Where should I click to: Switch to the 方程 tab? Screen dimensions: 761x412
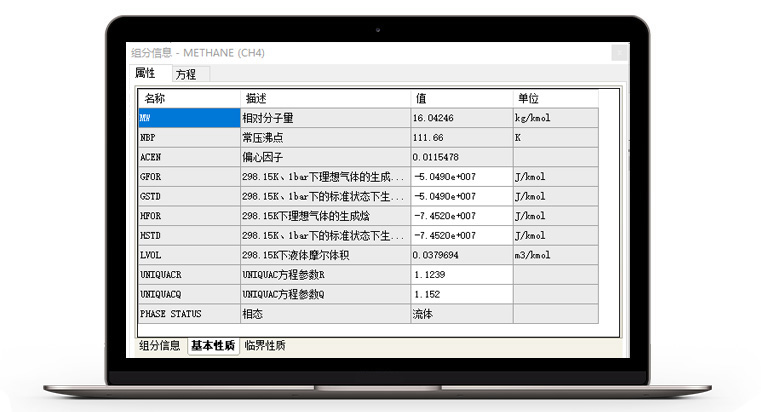tap(185, 75)
